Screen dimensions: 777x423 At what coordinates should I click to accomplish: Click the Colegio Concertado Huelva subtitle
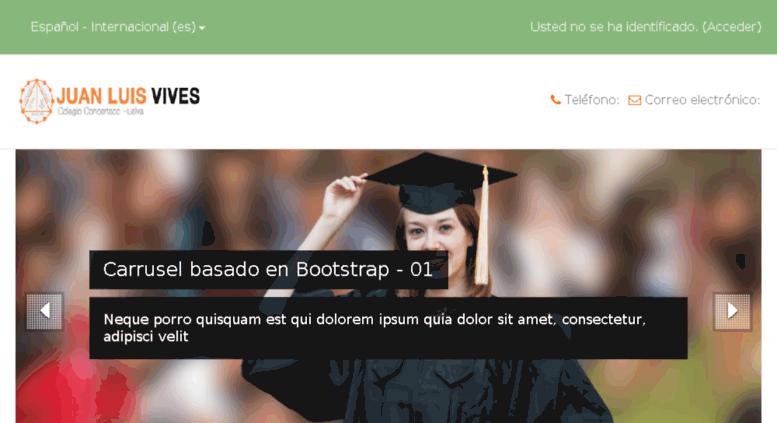100,111
